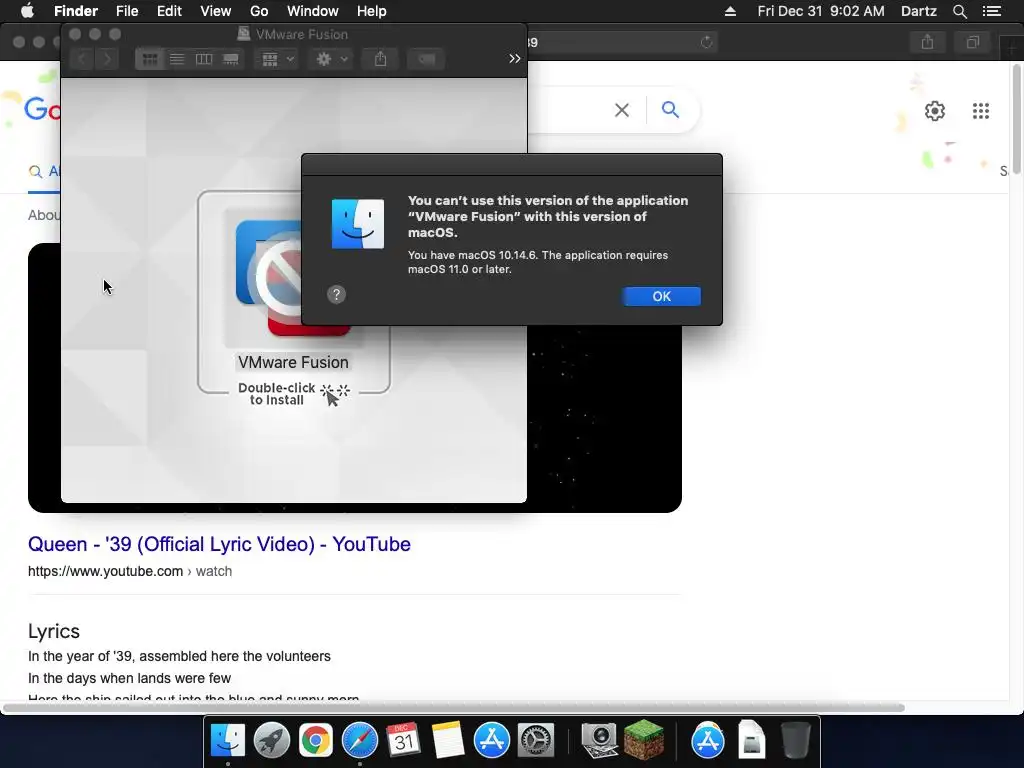Open the Finder menu
This screenshot has height=768, width=1024.
click(76, 11)
